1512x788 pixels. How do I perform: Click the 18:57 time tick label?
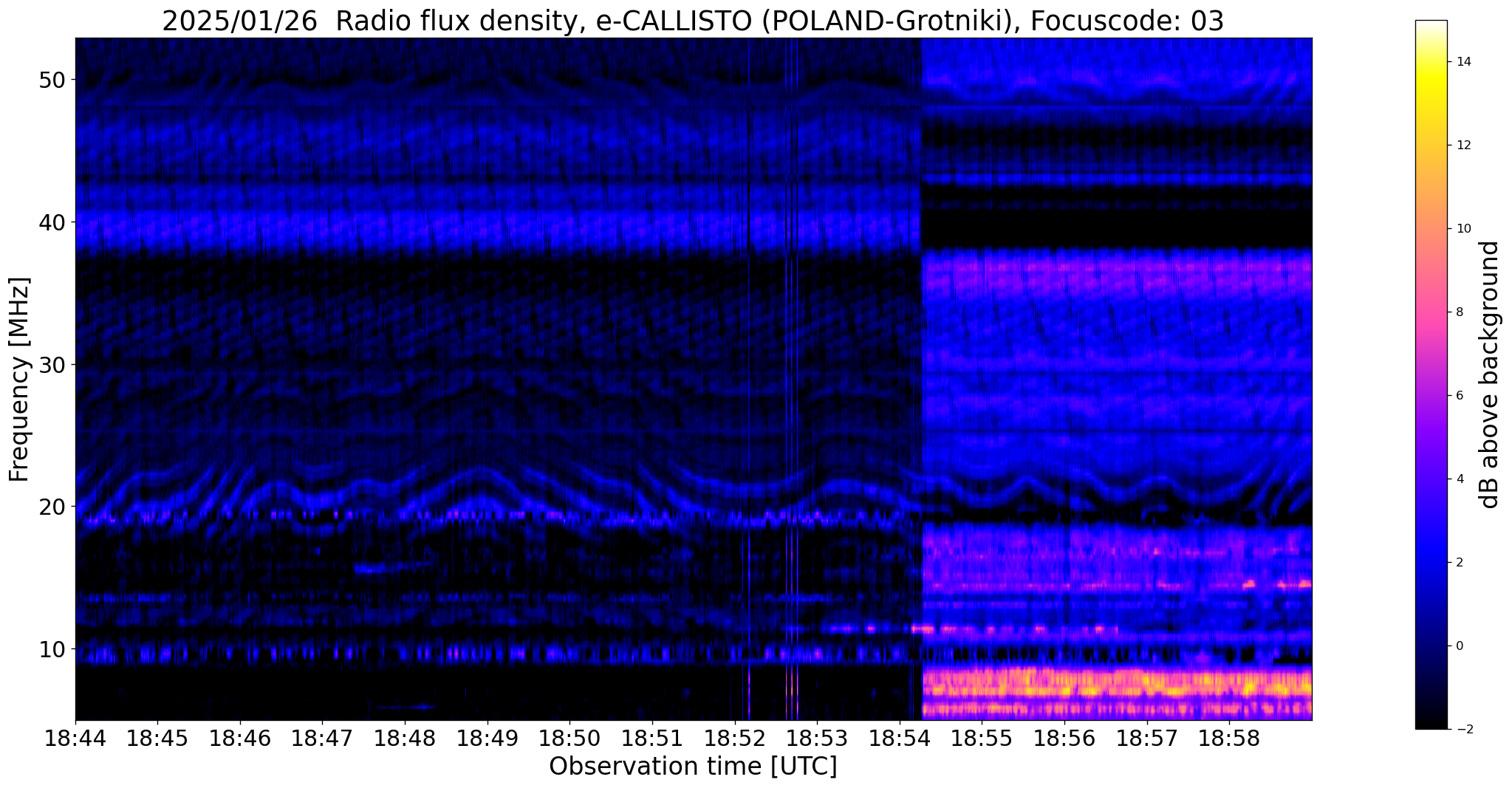1146,739
